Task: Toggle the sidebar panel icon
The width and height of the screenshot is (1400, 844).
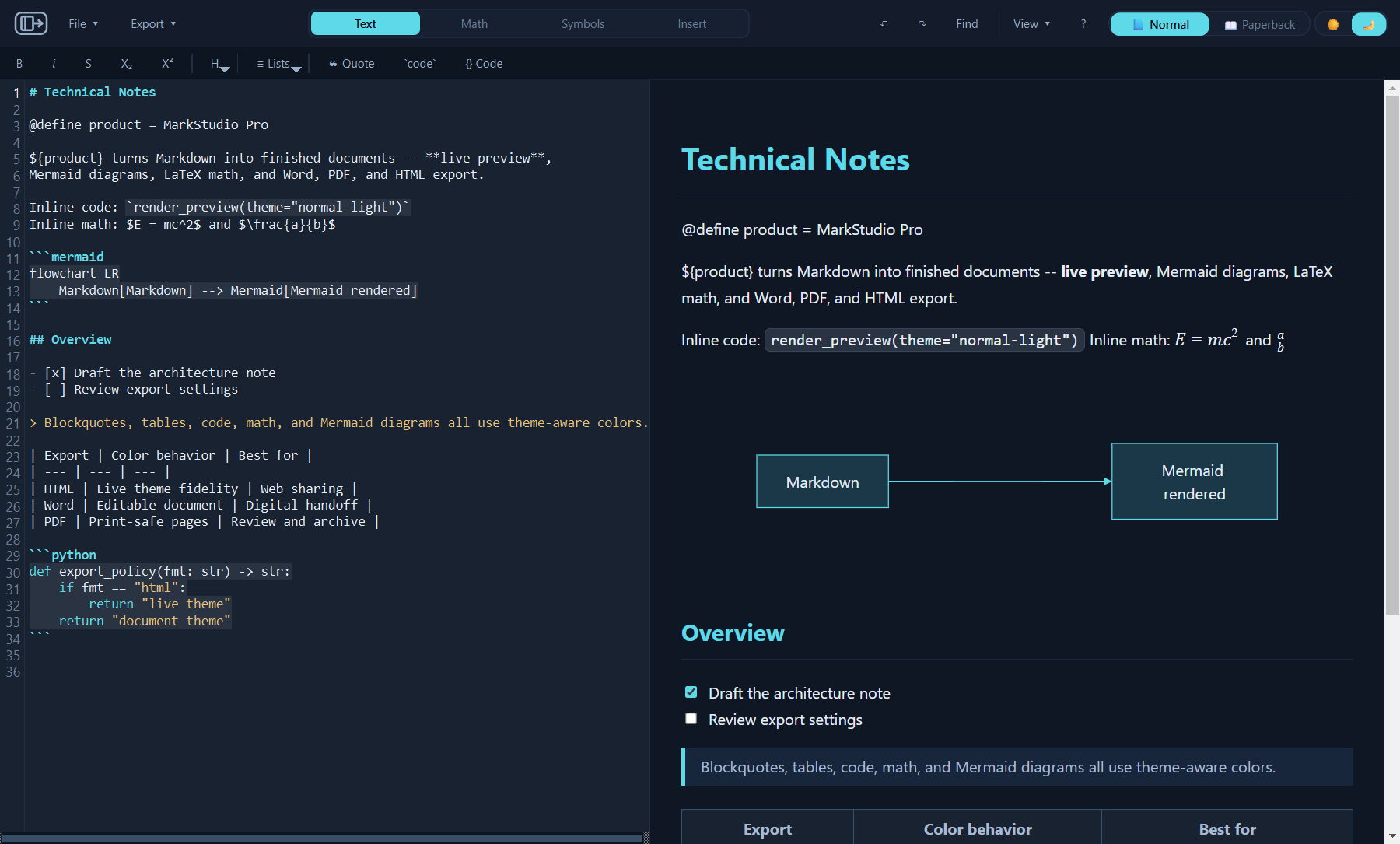Action: tap(31, 23)
